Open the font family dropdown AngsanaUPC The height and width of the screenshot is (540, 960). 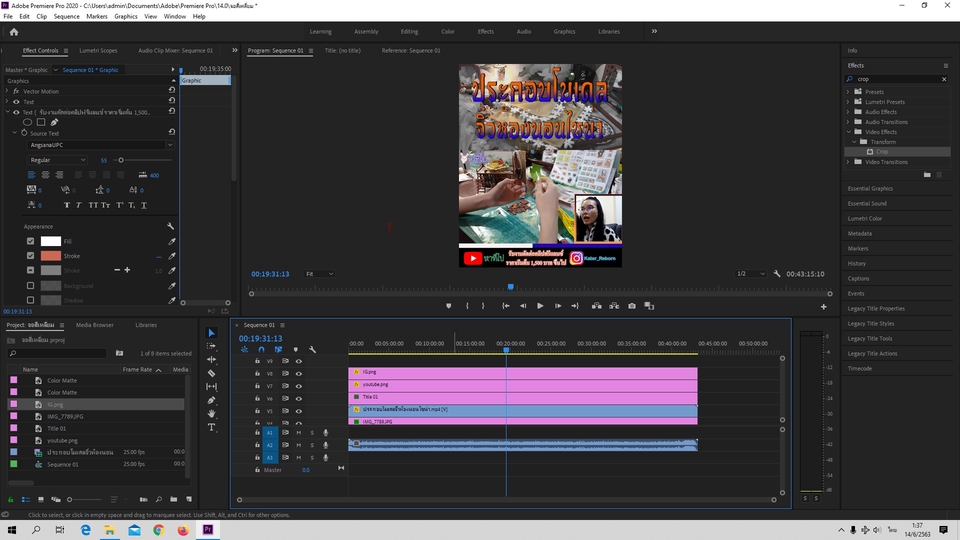point(100,145)
